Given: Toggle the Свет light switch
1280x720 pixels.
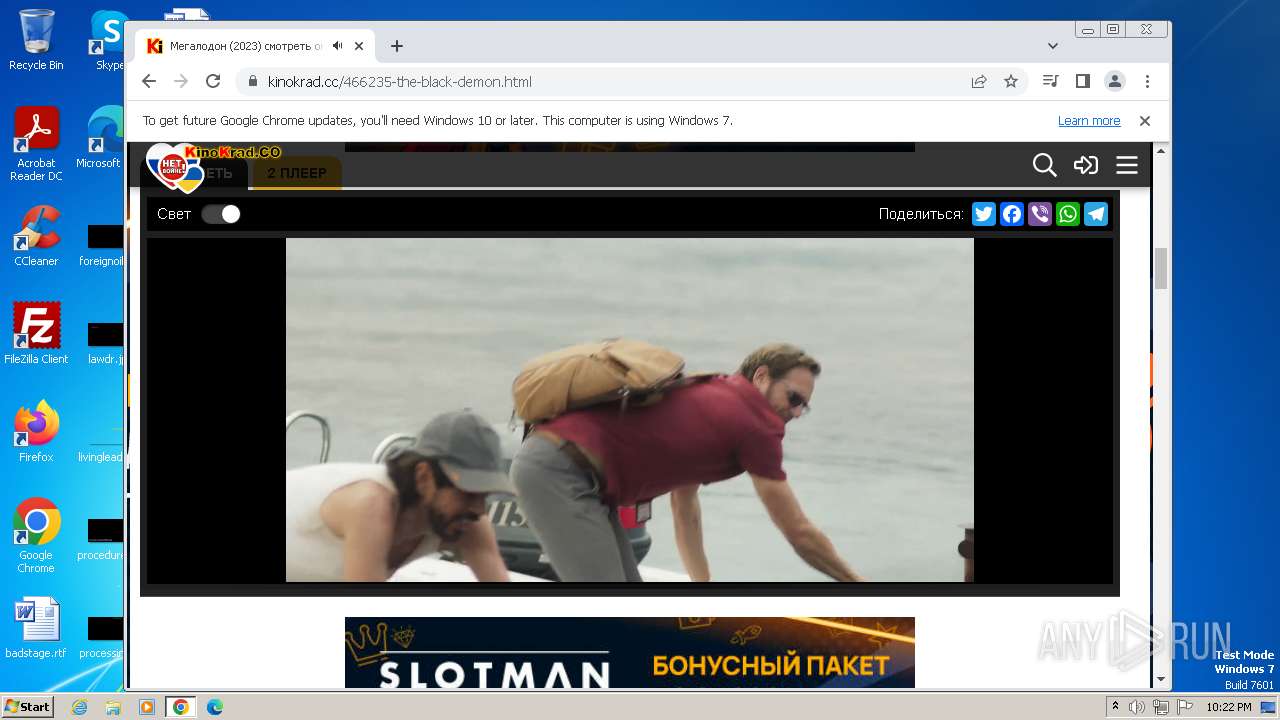Looking at the screenshot, I should point(221,214).
